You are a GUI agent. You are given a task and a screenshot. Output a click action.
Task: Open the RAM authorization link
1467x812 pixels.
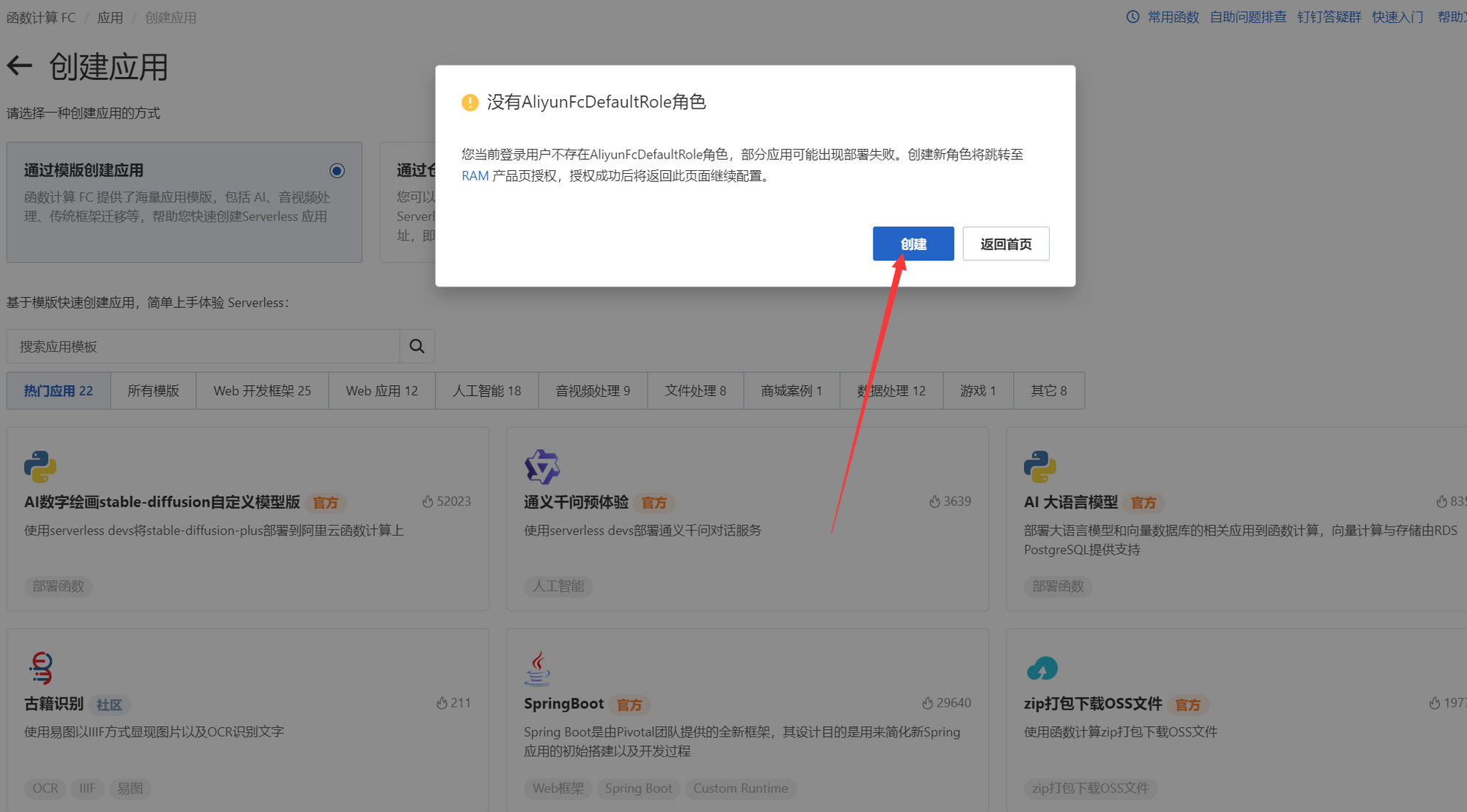pyautogui.click(x=475, y=175)
